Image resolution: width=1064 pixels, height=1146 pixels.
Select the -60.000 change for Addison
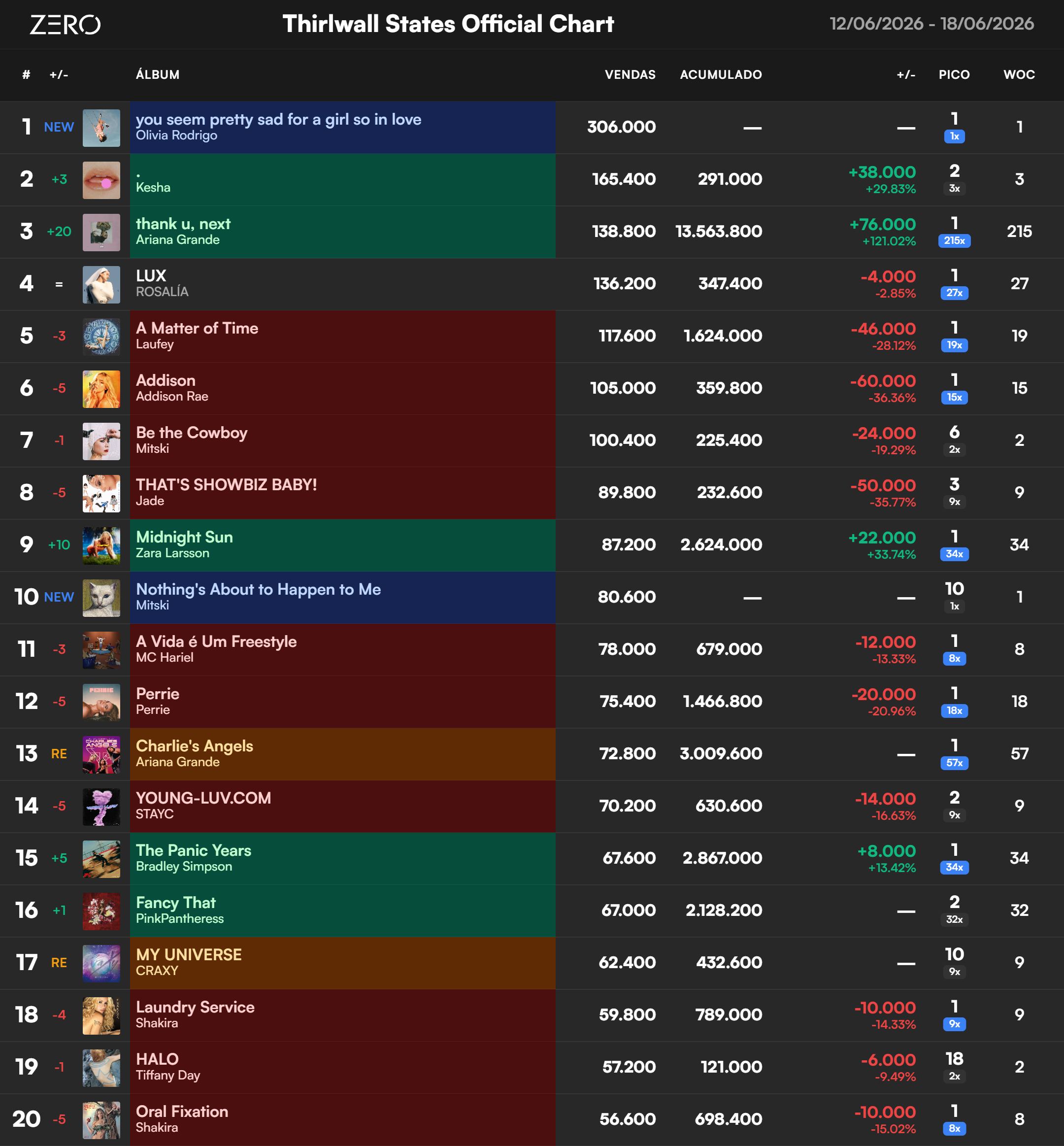[883, 381]
